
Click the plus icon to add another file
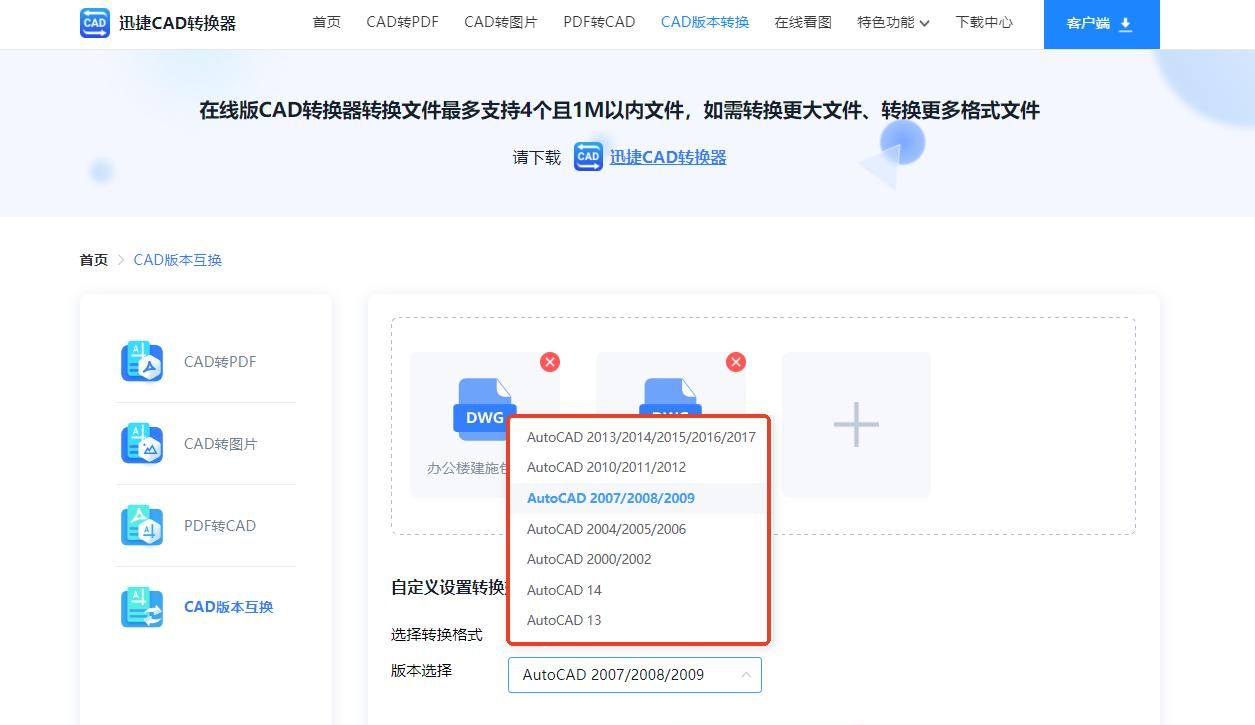(x=856, y=424)
